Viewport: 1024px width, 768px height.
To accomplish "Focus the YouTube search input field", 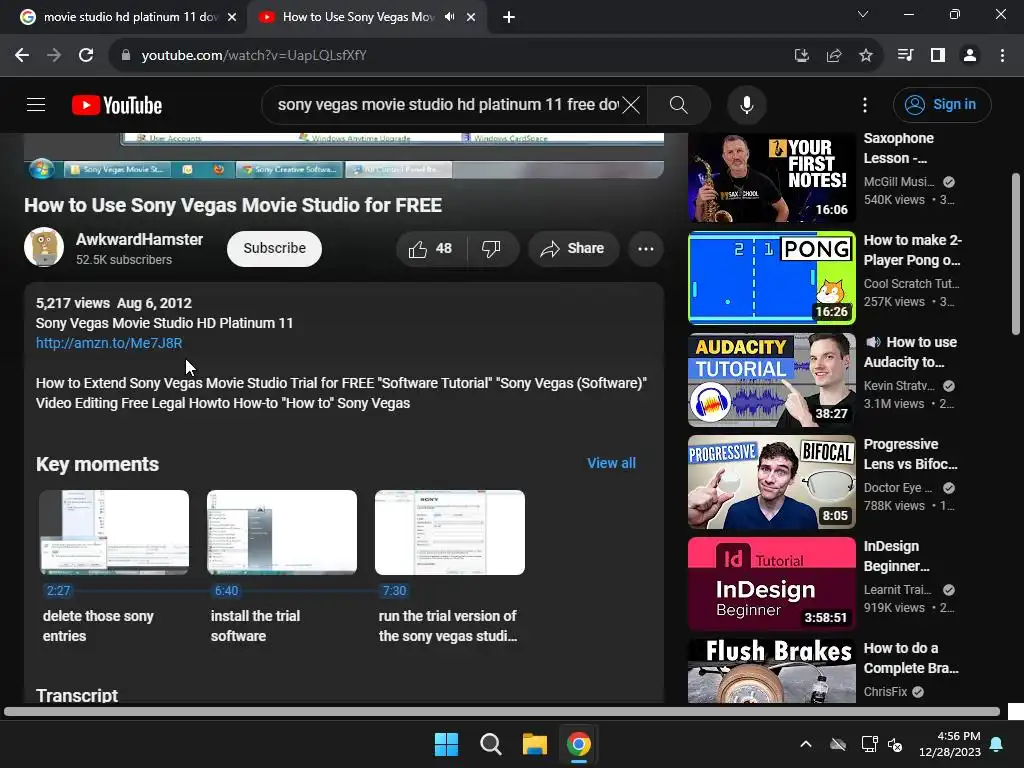I will pos(448,104).
